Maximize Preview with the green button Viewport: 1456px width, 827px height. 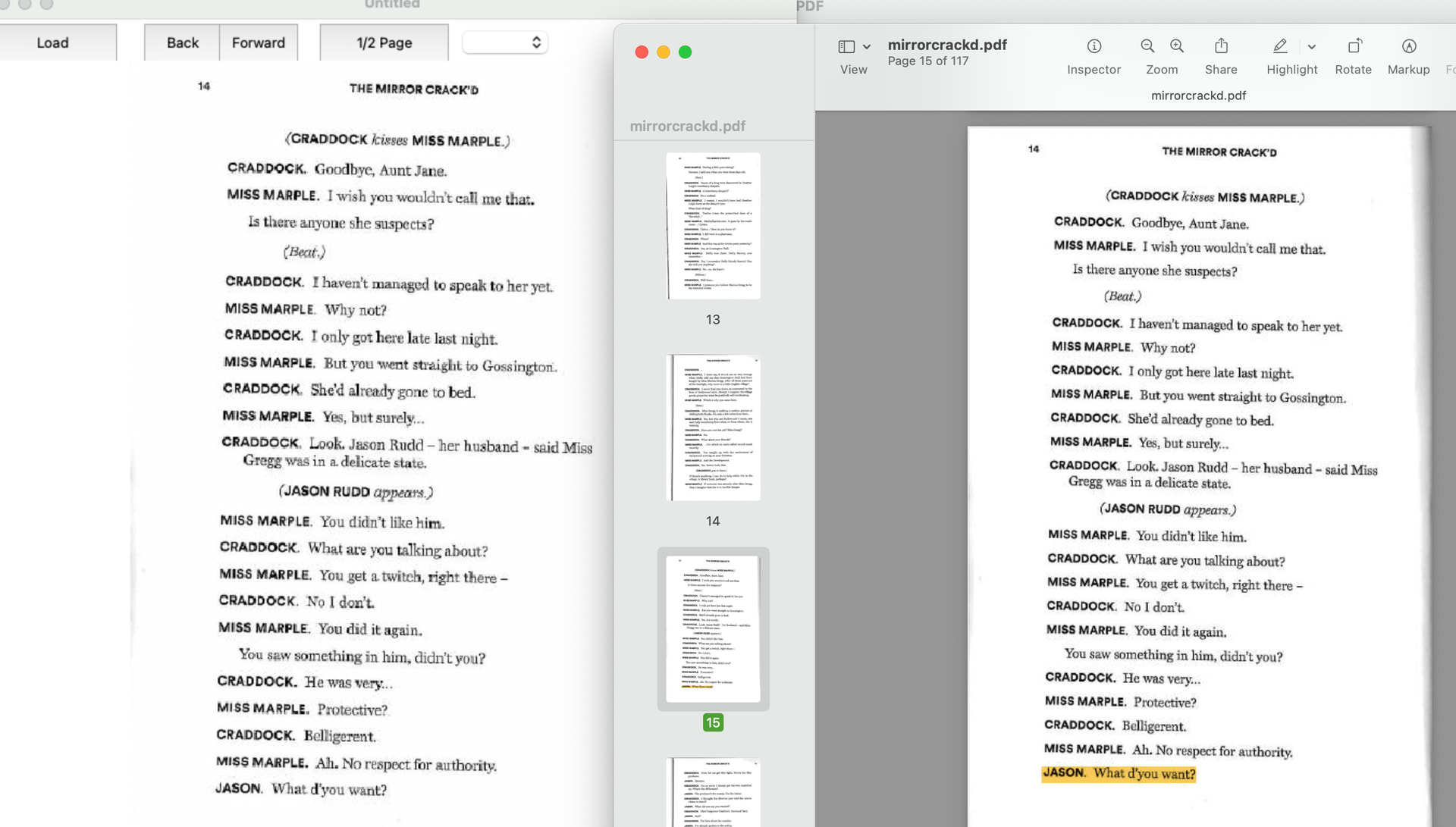pyautogui.click(x=686, y=52)
